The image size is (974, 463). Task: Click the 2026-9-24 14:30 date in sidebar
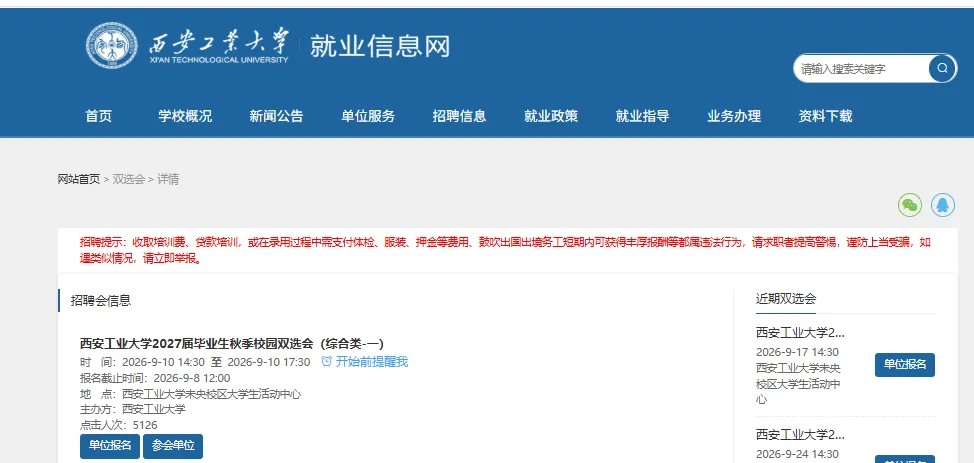click(x=797, y=454)
